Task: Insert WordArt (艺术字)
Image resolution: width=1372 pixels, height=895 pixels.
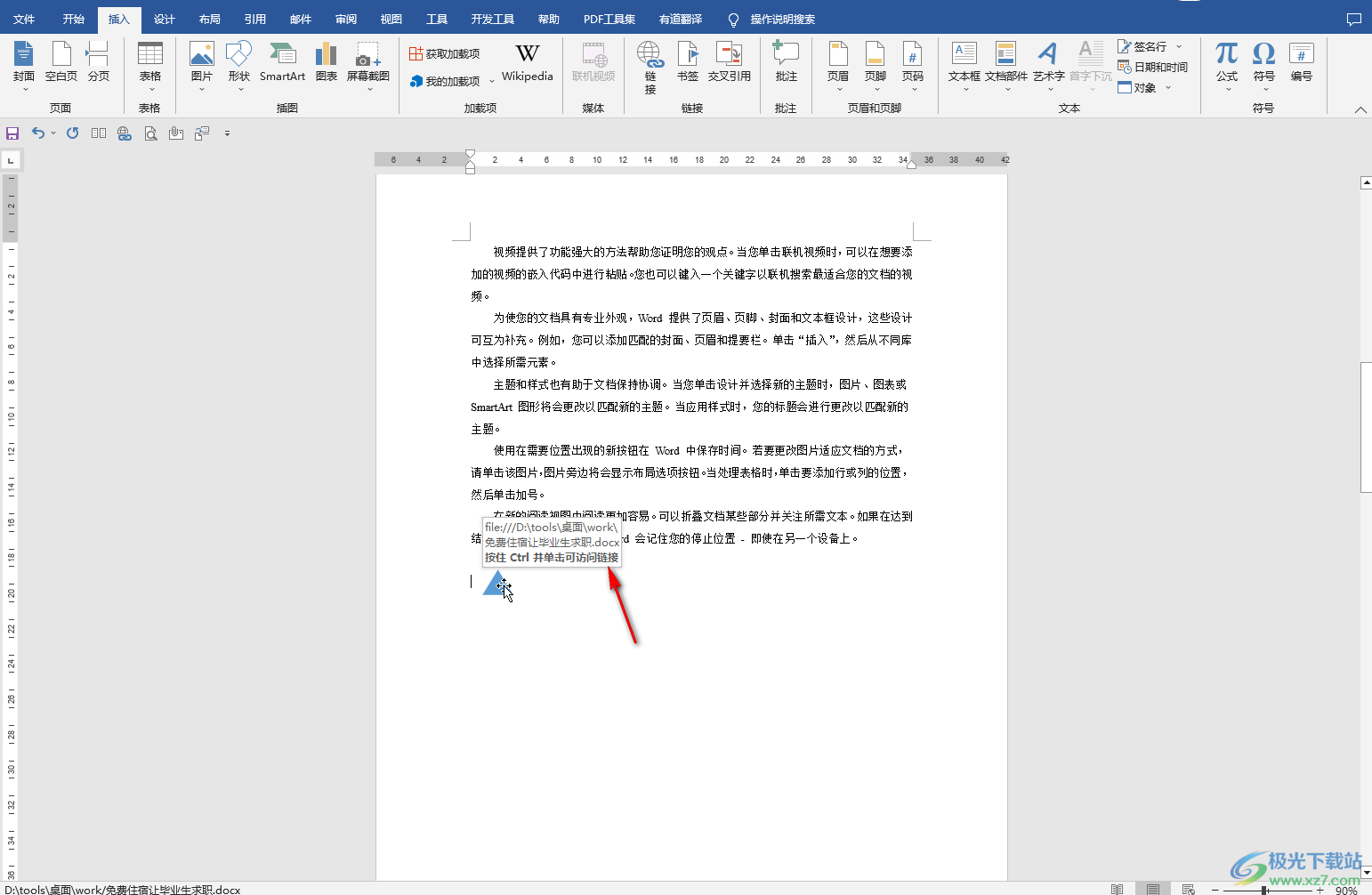Action: [1049, 64]
